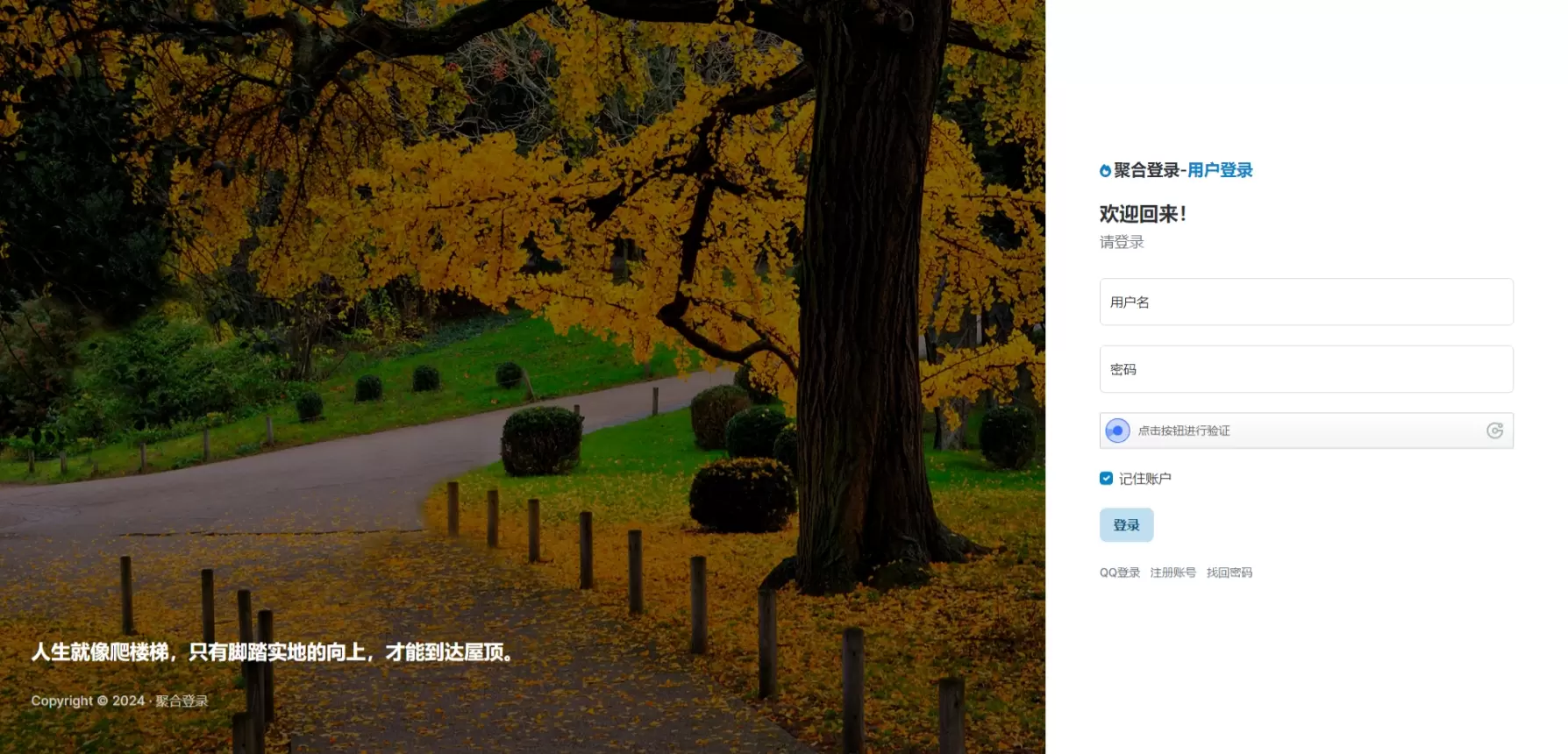
Task: Click the 聚合登录 text in the footer
Action: coord(182,701)
